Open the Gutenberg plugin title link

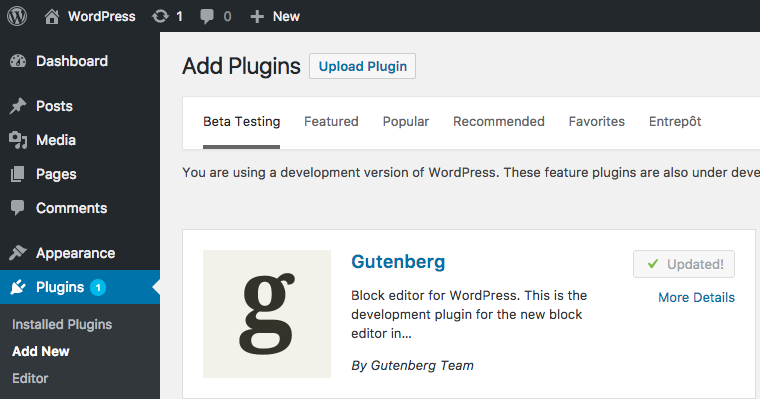tap(398, 262)
